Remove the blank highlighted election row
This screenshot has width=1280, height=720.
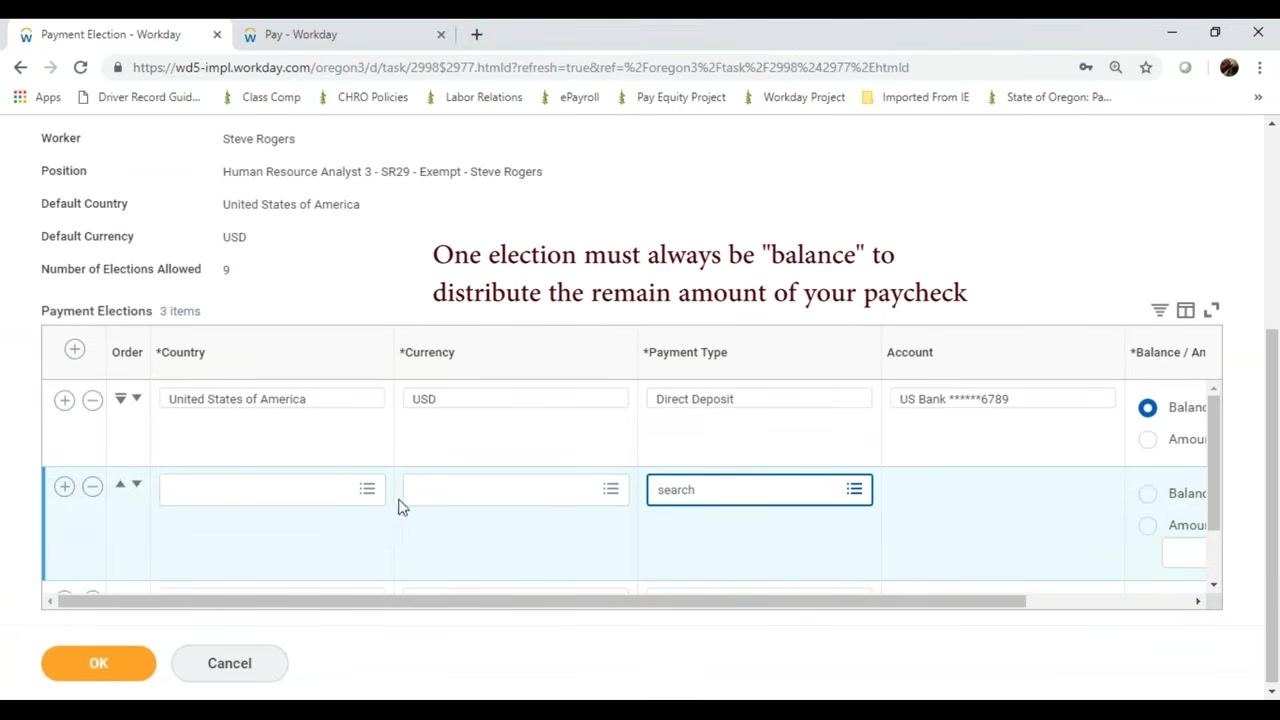[92, 487]
